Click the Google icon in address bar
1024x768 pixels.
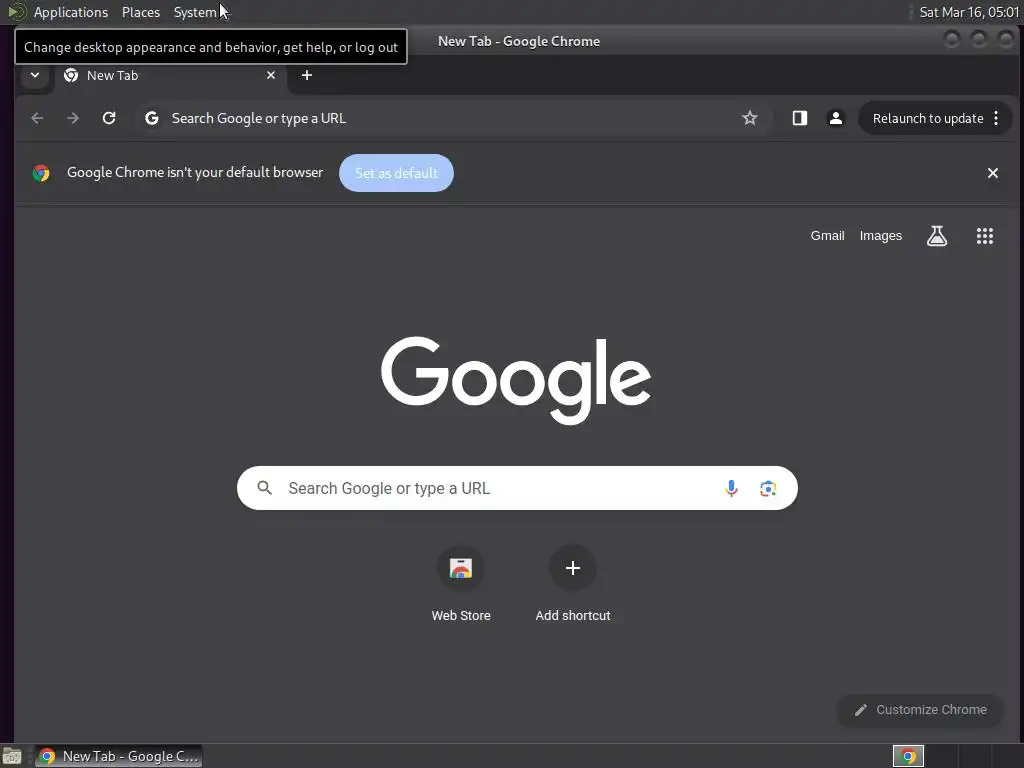152,118
